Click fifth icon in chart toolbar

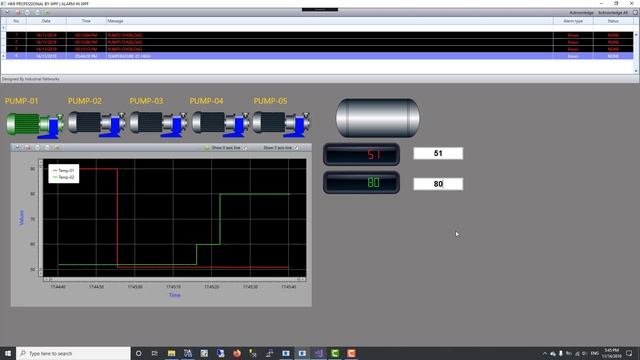(x=57, y=147)
